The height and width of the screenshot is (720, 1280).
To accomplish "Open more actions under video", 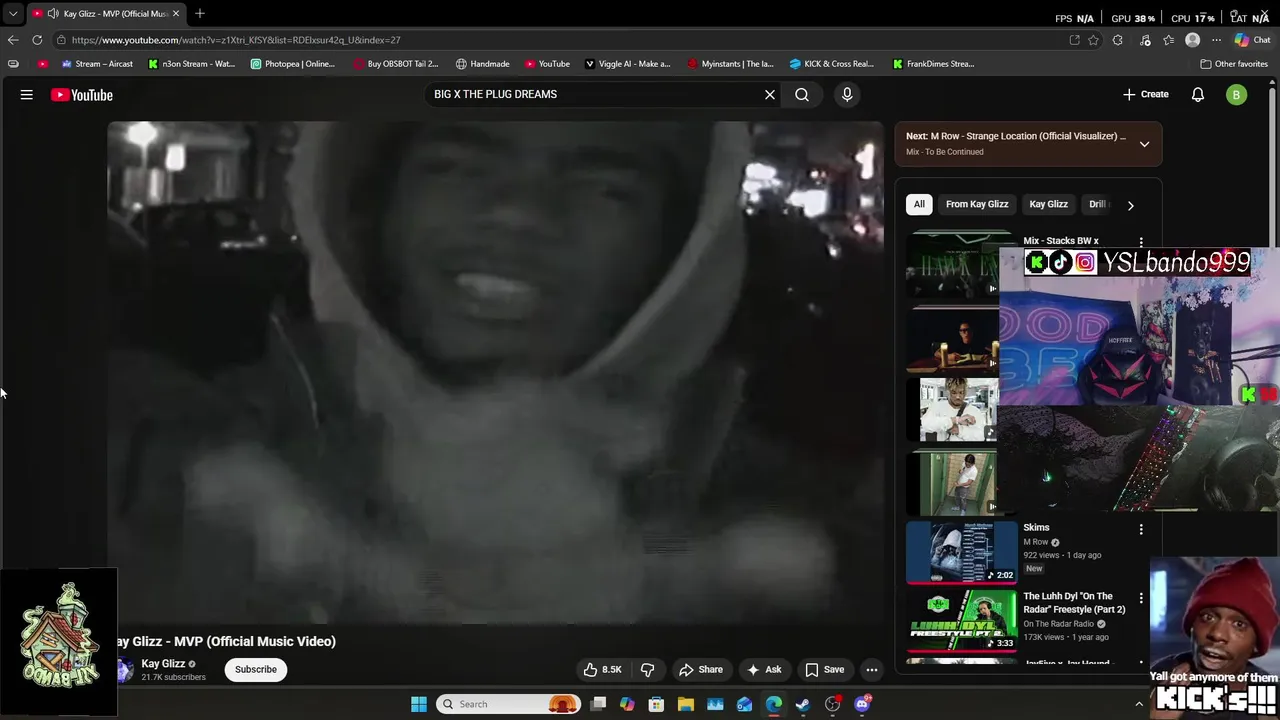I will pyautogui.click(x=872, y=670).
